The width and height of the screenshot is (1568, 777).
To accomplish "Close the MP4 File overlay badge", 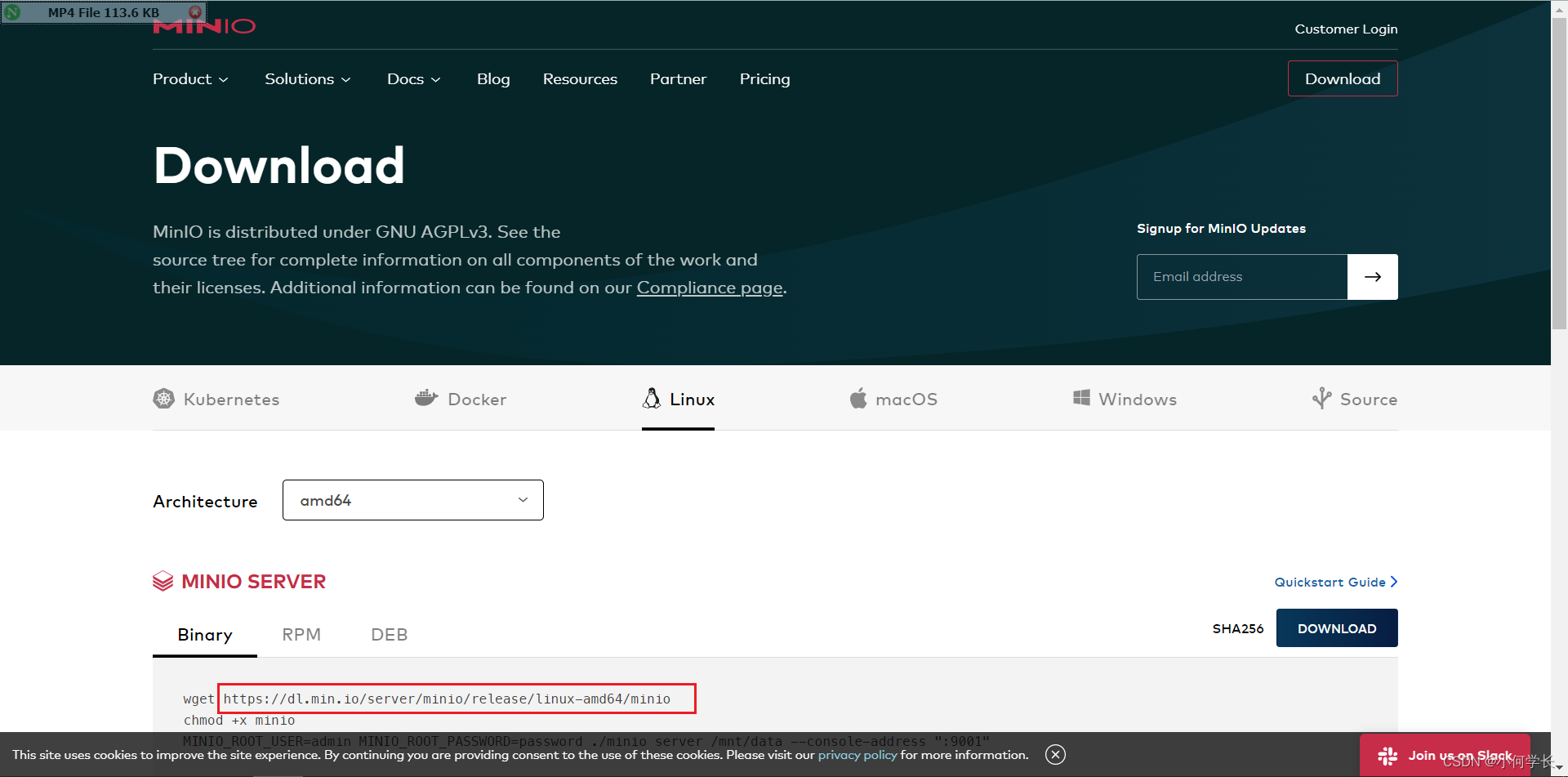I will pyautogui.click(x=195, y=12).
